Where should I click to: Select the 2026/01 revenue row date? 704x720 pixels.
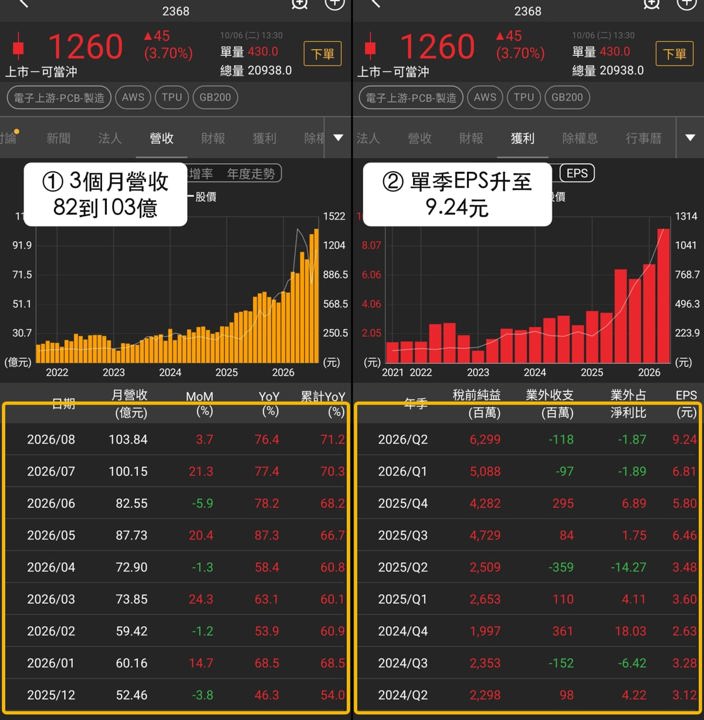click(x=51, y=663)
